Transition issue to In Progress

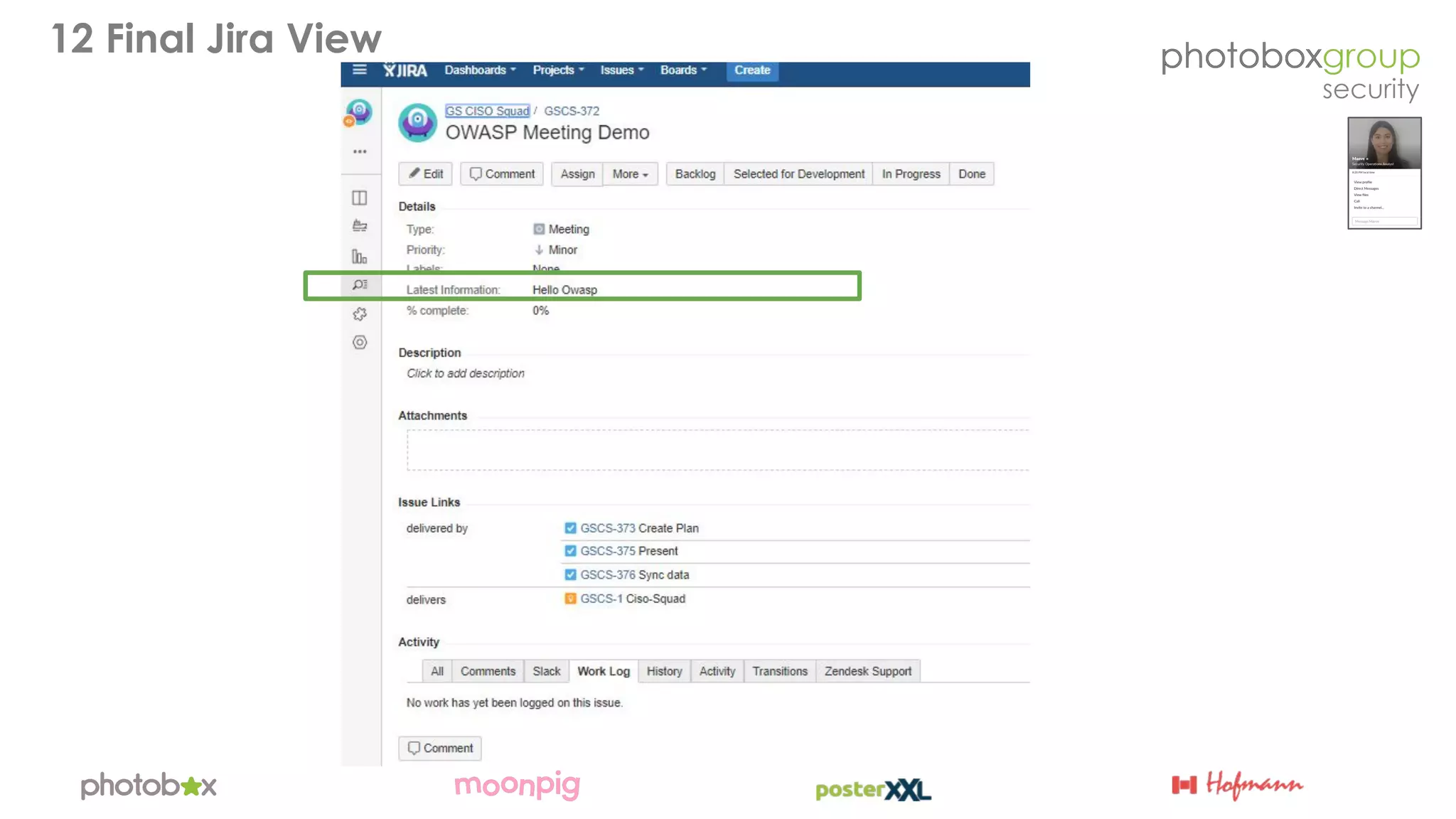[x=911, y=174]
